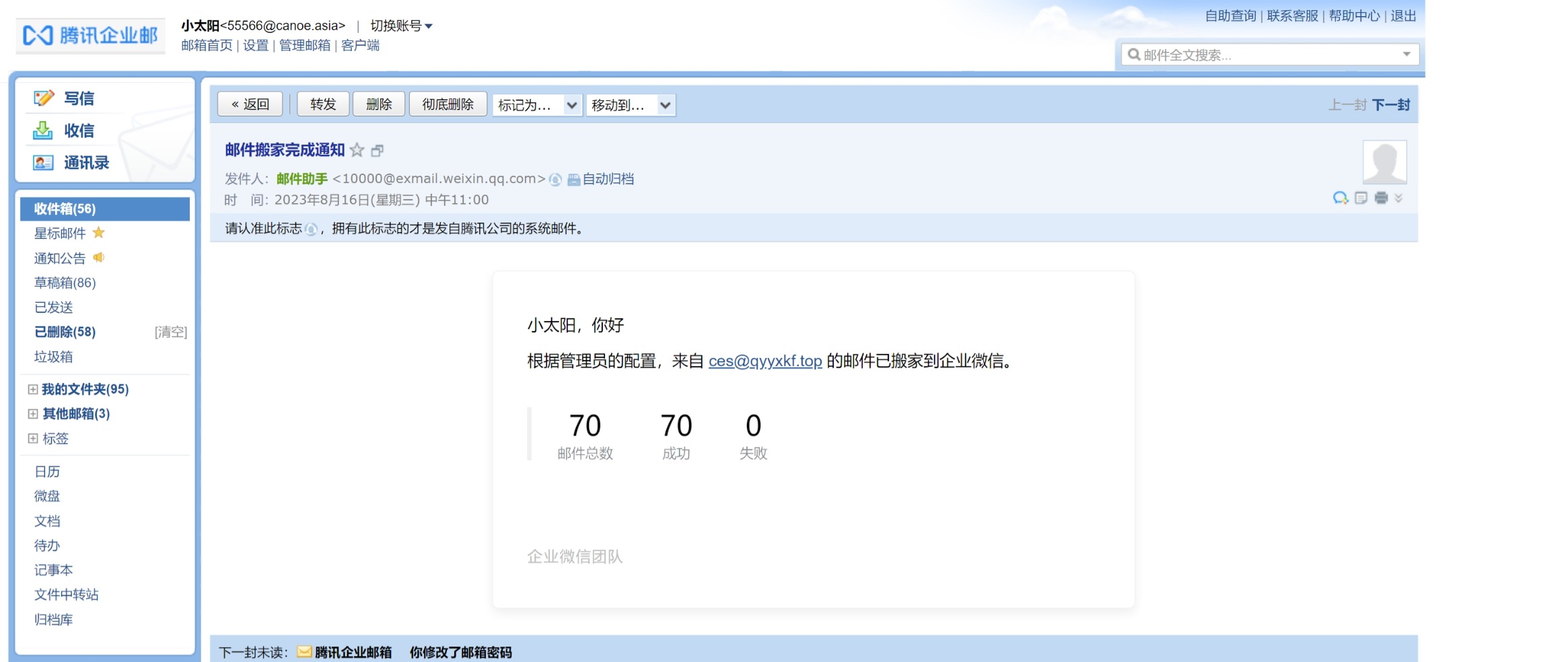The width and height of the screenshot is (1568, 662).
Task: Expand more details double chevron
Action: [1398, 198]
